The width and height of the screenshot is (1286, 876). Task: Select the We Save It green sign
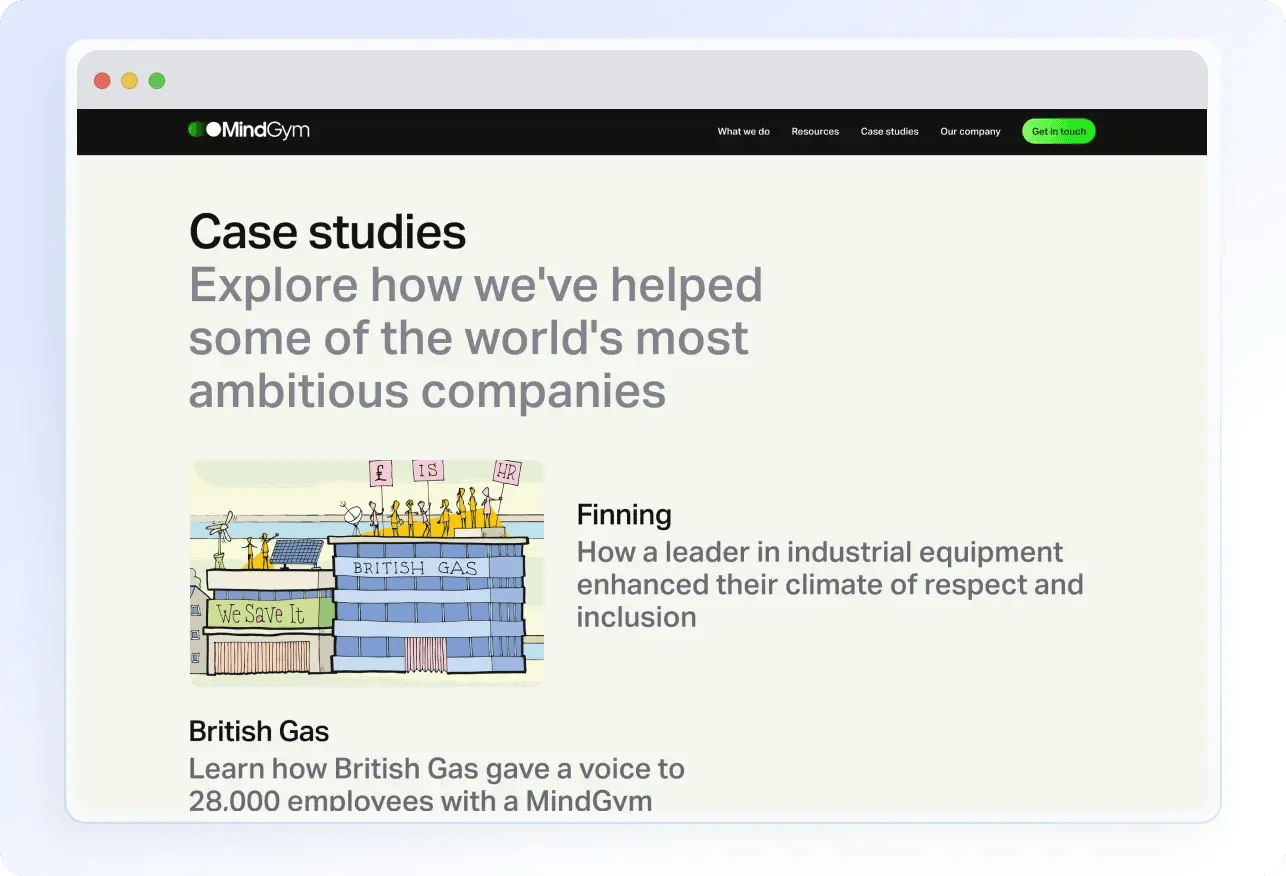coord(262,614)
